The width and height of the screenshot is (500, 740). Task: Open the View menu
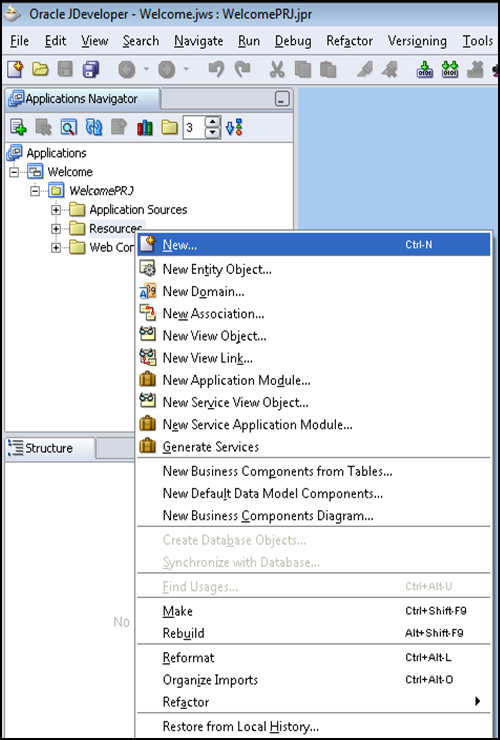pyautogui.click(x=94, y=41)
